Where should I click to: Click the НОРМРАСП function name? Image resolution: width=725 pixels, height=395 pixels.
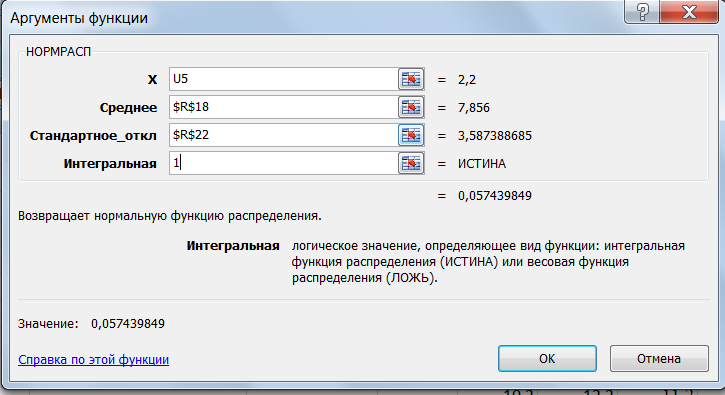coord(58,52)
